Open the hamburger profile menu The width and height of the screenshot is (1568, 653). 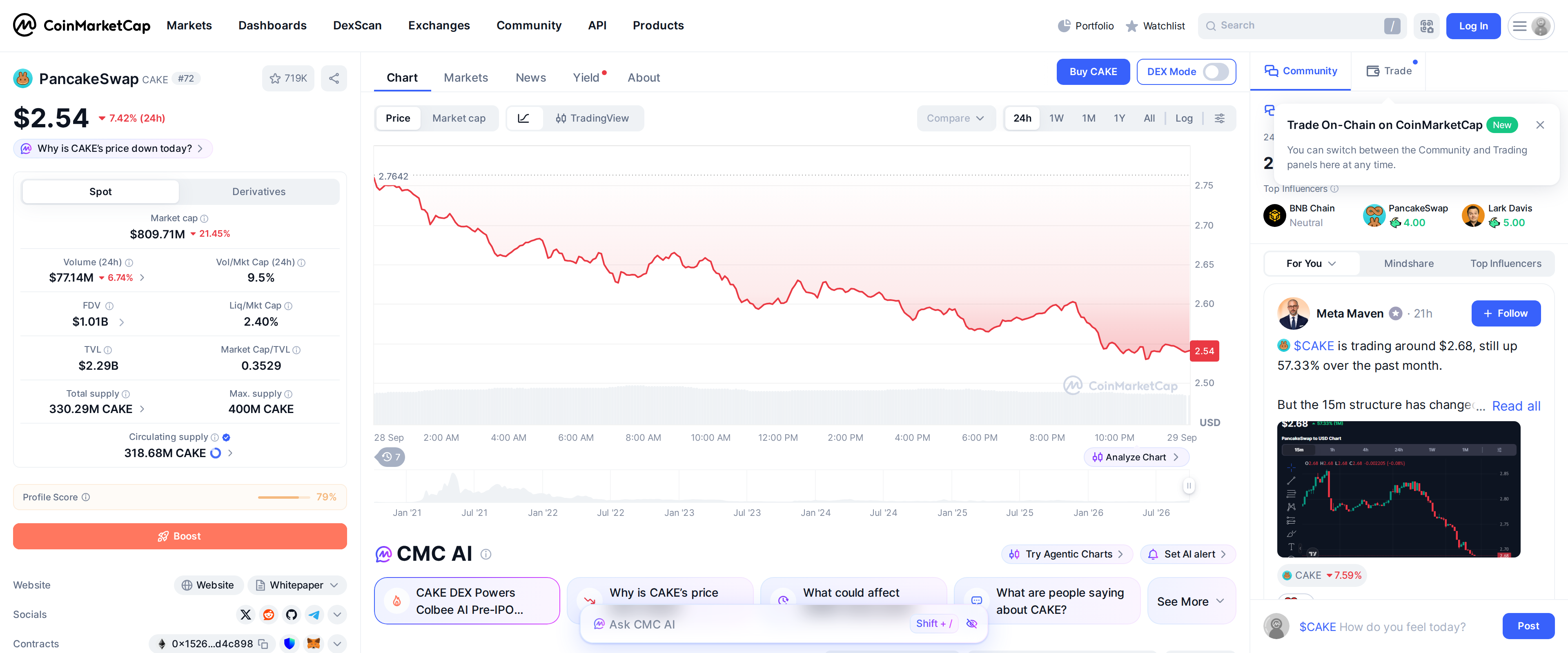pos(1530,26)
